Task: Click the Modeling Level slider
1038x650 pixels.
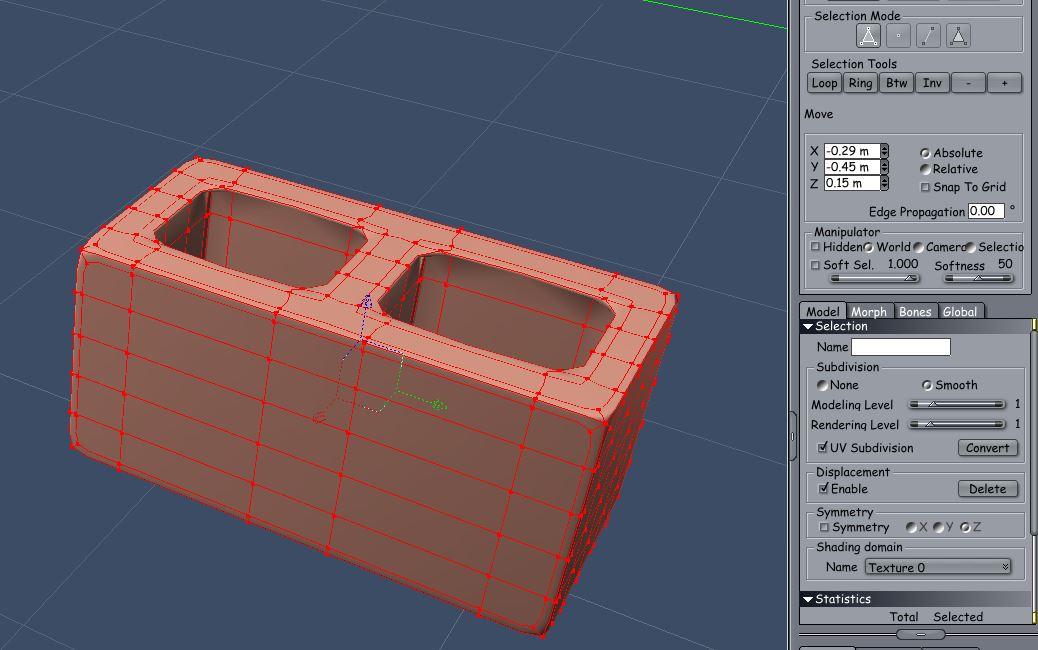Action: (x=957, y=404)
